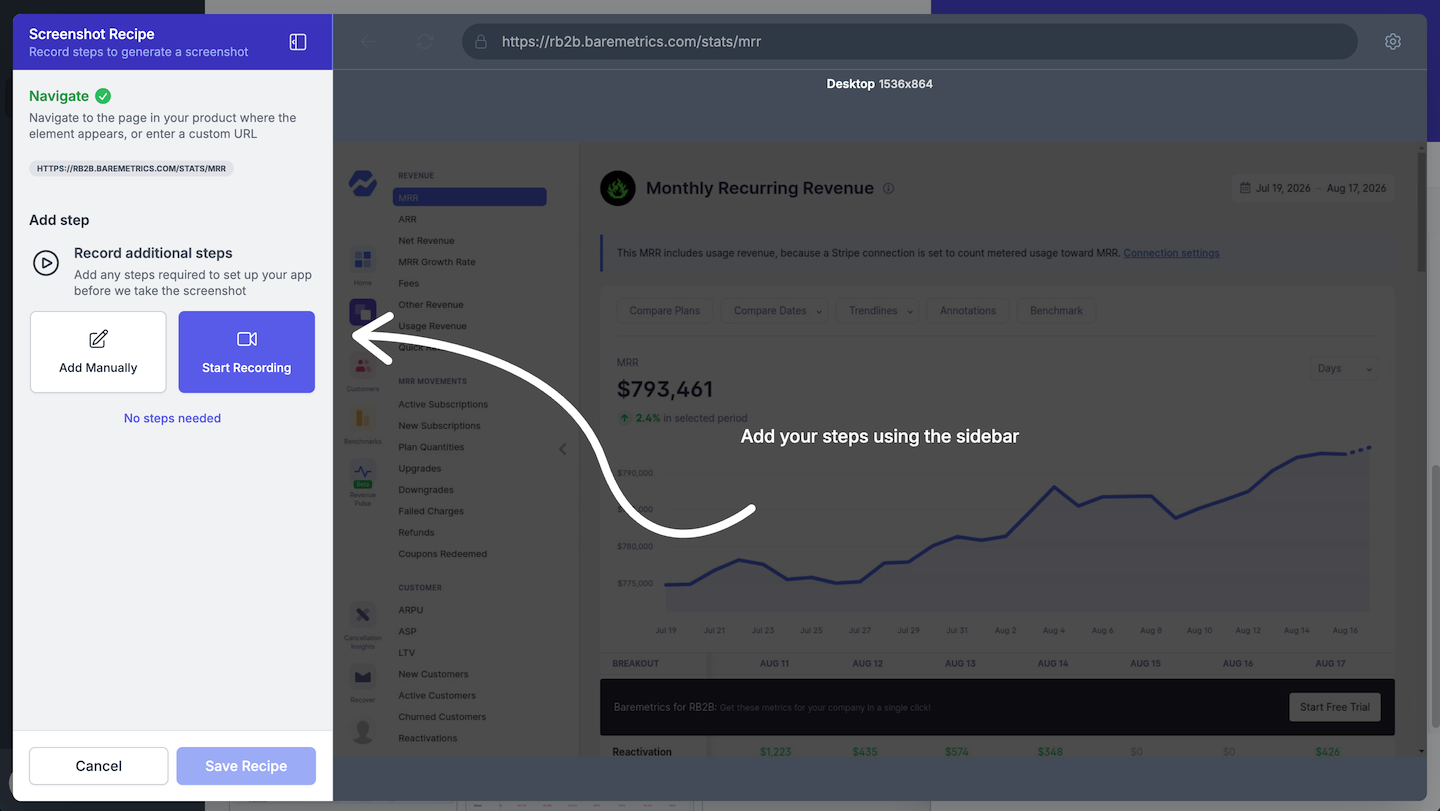Screen dimensions: 1440x811
Task: Open the settings gear beside the address bar
Action: [x=1393, y=42]
